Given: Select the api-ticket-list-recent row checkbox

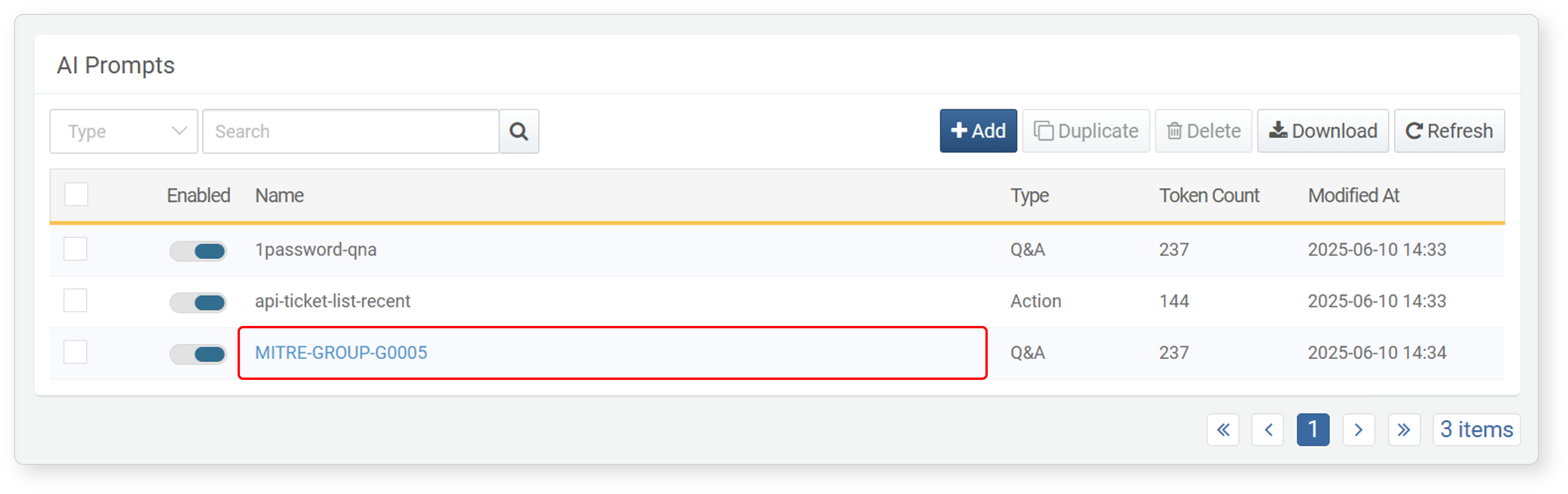Looking at the screenshot, I should coord(75,301).
